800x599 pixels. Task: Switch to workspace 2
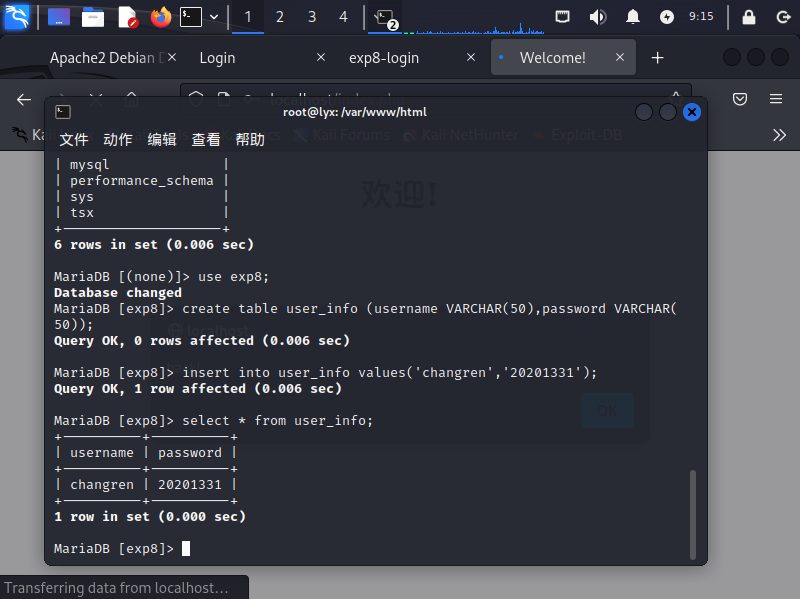click(280, 17)
